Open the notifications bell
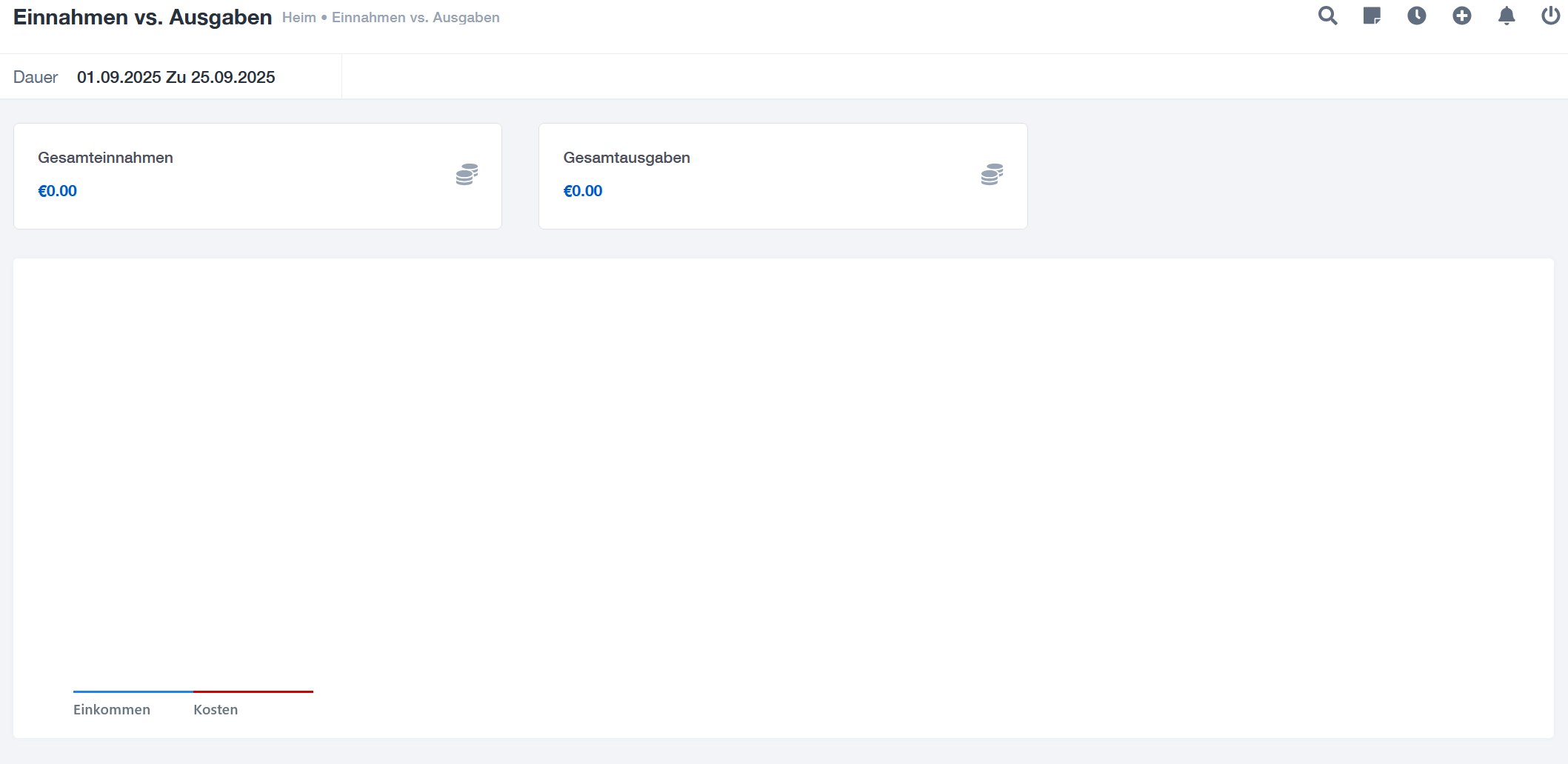Screen dimensions: 1568x764 point(1506,16)
